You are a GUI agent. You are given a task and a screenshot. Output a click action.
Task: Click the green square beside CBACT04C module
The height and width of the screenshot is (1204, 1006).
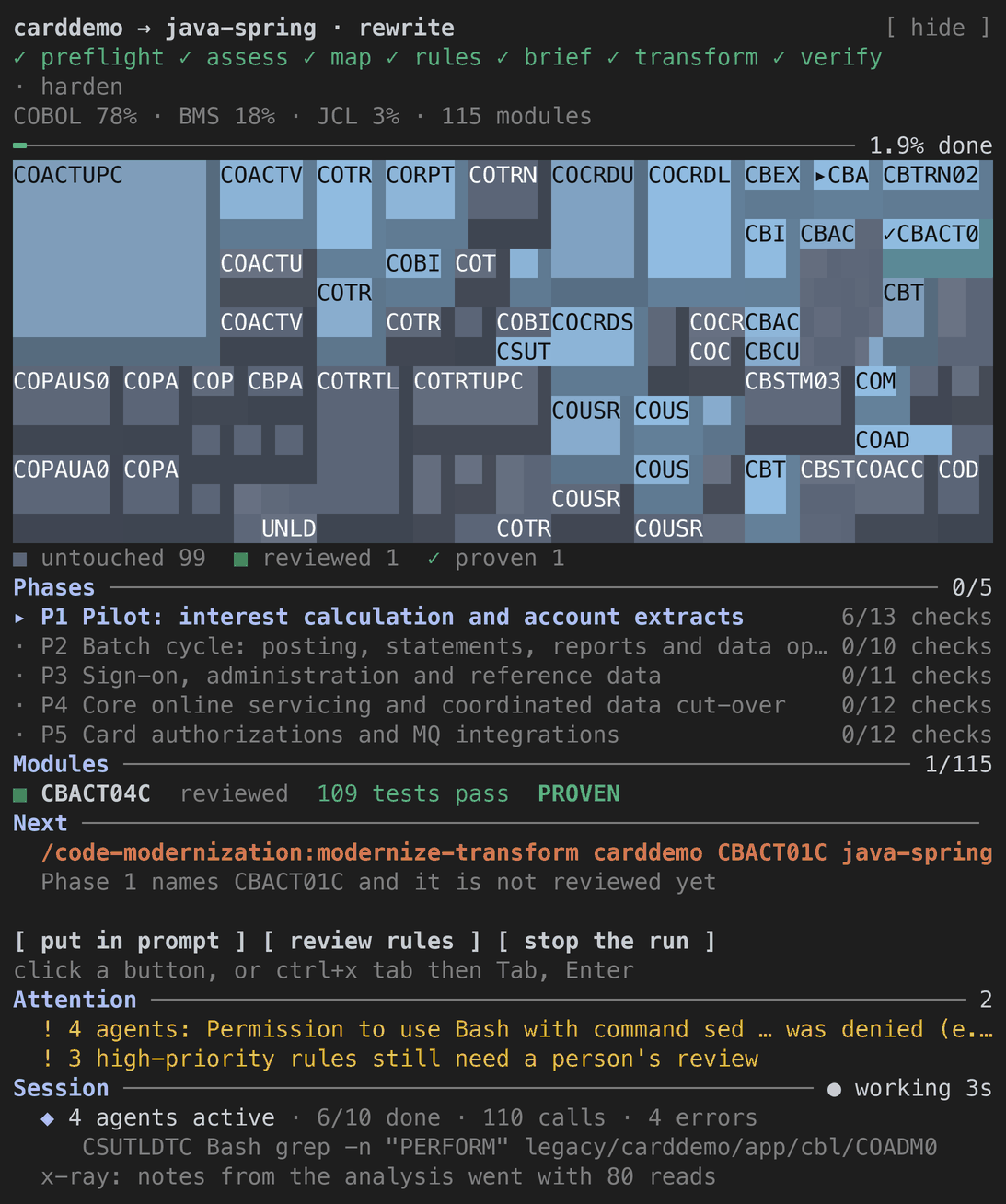[x=20, y=794]
